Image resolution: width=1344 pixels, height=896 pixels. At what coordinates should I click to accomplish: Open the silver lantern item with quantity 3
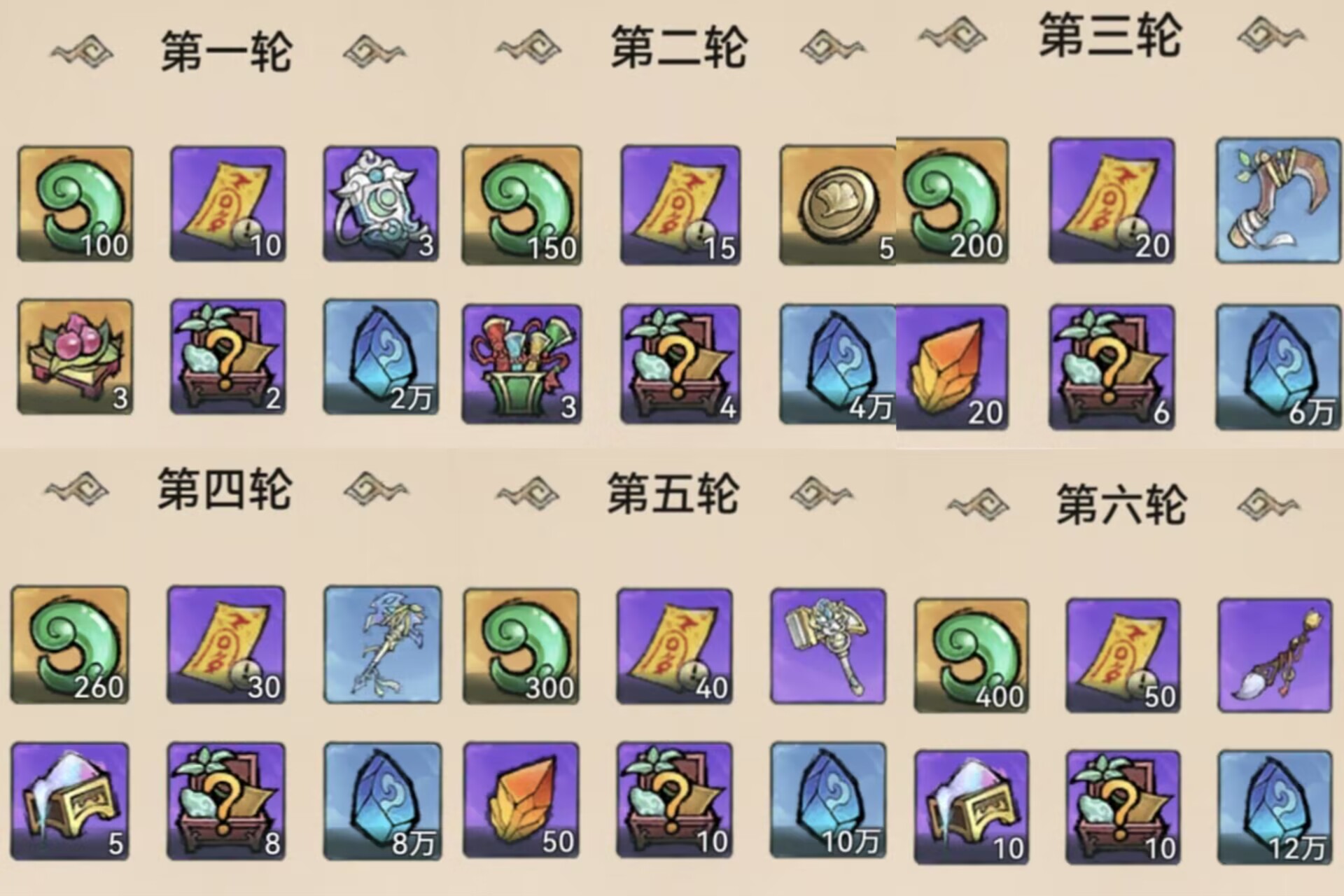381,204
